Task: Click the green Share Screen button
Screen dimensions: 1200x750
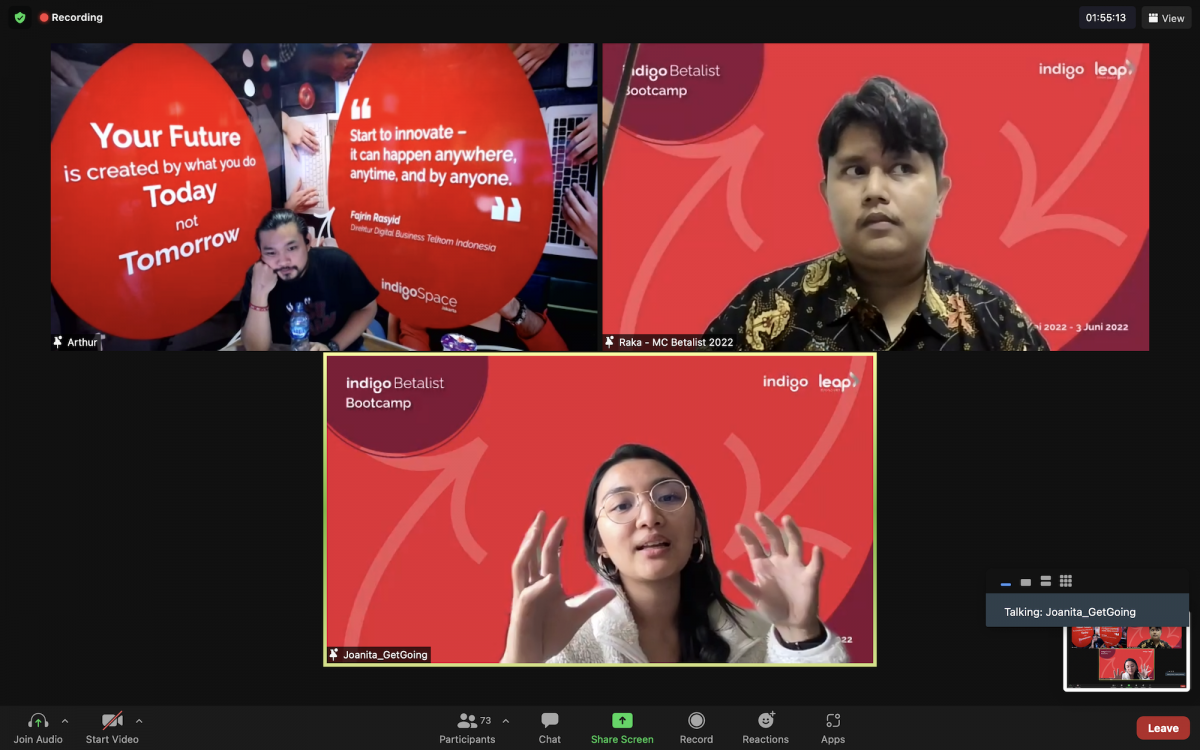Action: [622, 727]
